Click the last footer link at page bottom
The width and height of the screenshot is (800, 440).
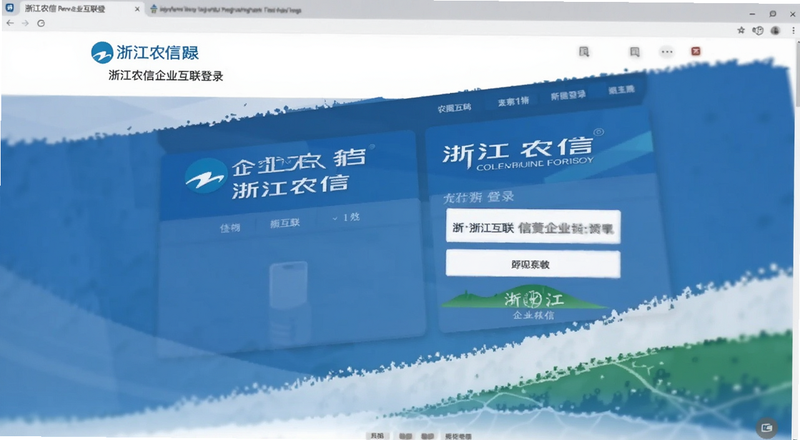click(x=458, y=436)
